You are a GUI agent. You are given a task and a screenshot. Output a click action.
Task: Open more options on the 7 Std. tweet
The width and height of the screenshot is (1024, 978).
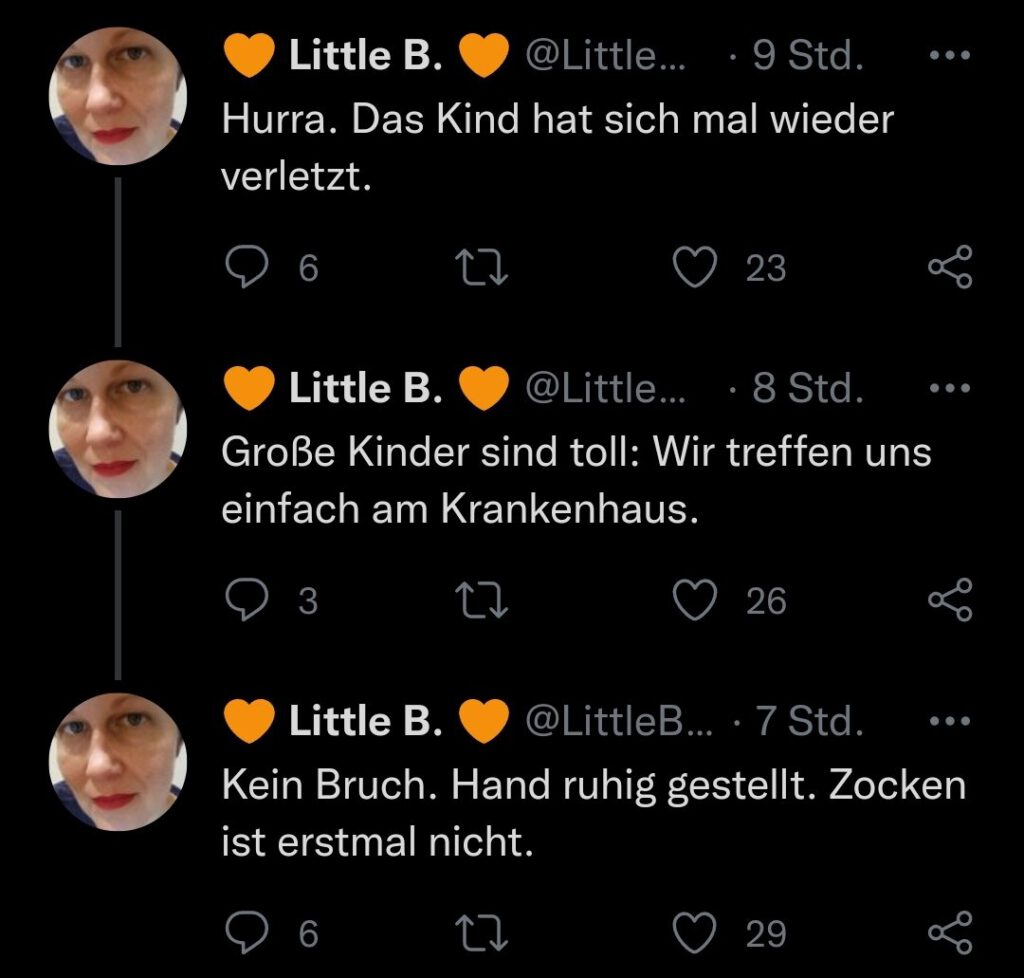point(949,721)
